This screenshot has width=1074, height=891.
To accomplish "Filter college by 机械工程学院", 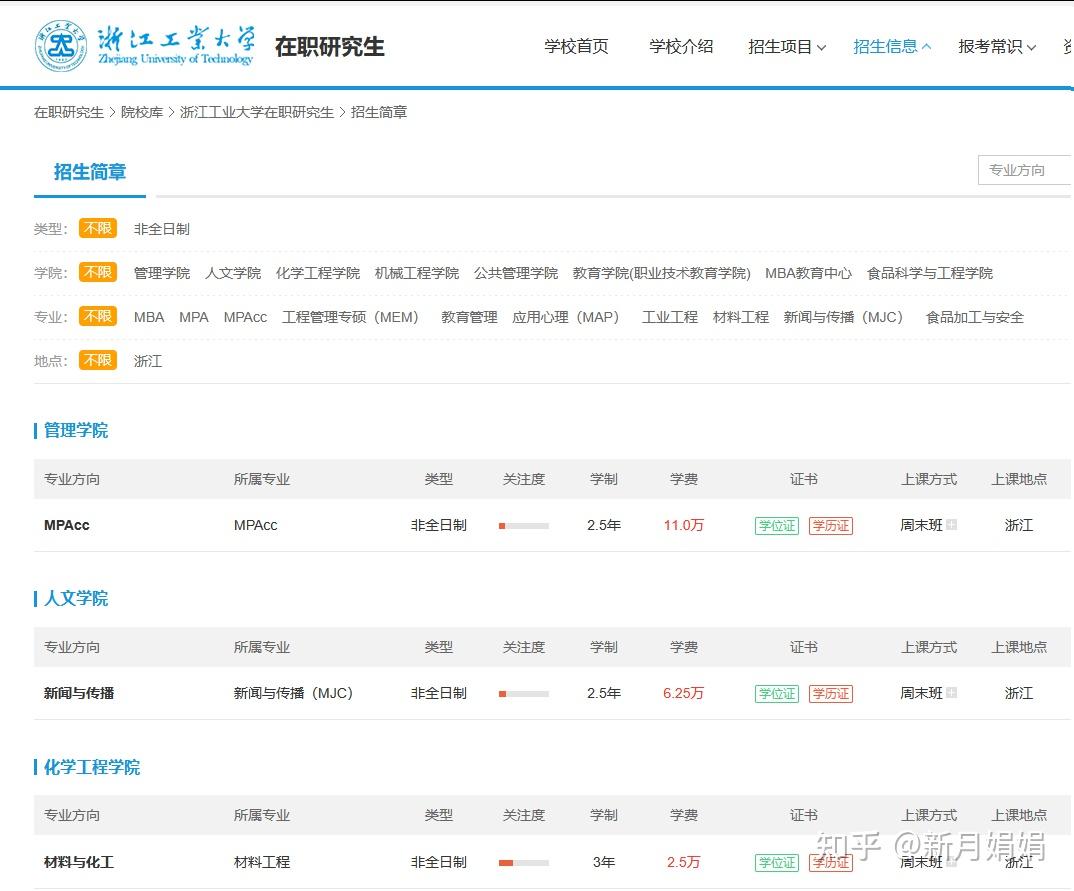I will pos(416,273).
